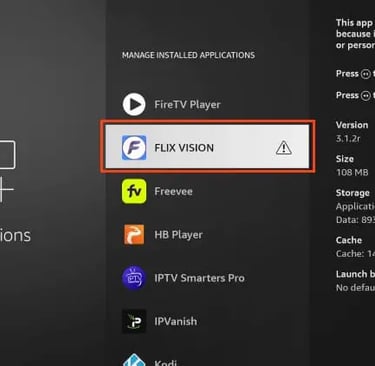375x366 pixels.
Task: Click the Storage label
Action: pos(353,193)
